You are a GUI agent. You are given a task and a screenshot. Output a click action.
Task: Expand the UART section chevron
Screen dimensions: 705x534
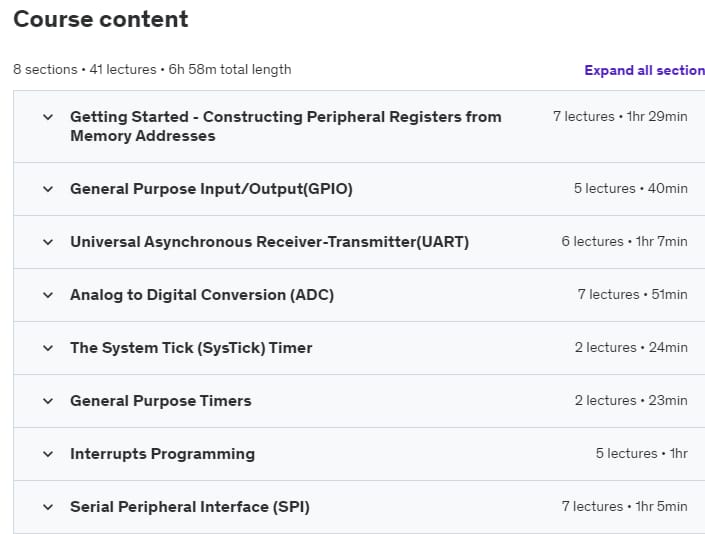point(48,242)
